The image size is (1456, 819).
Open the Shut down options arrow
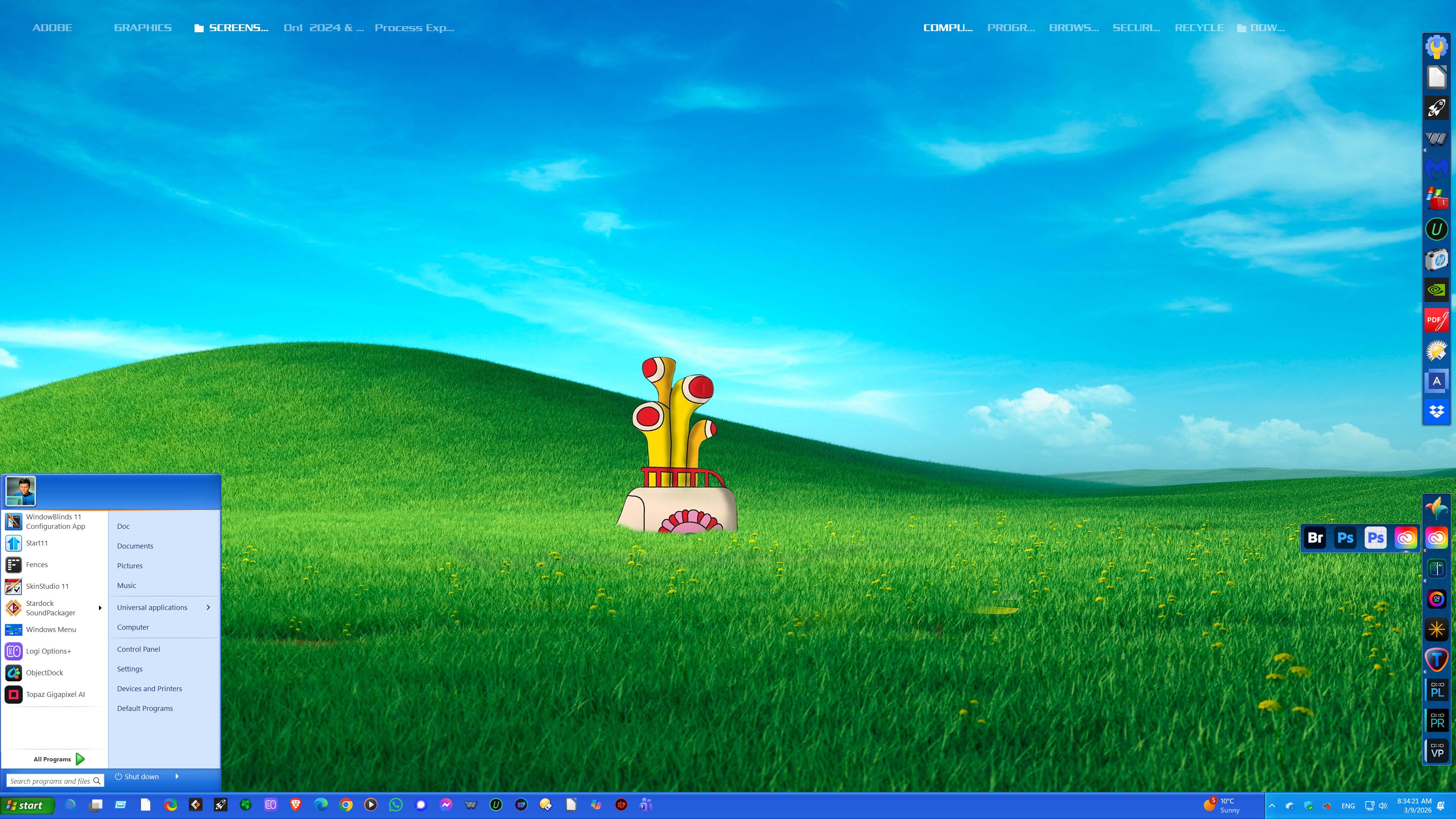pos(177,776)
